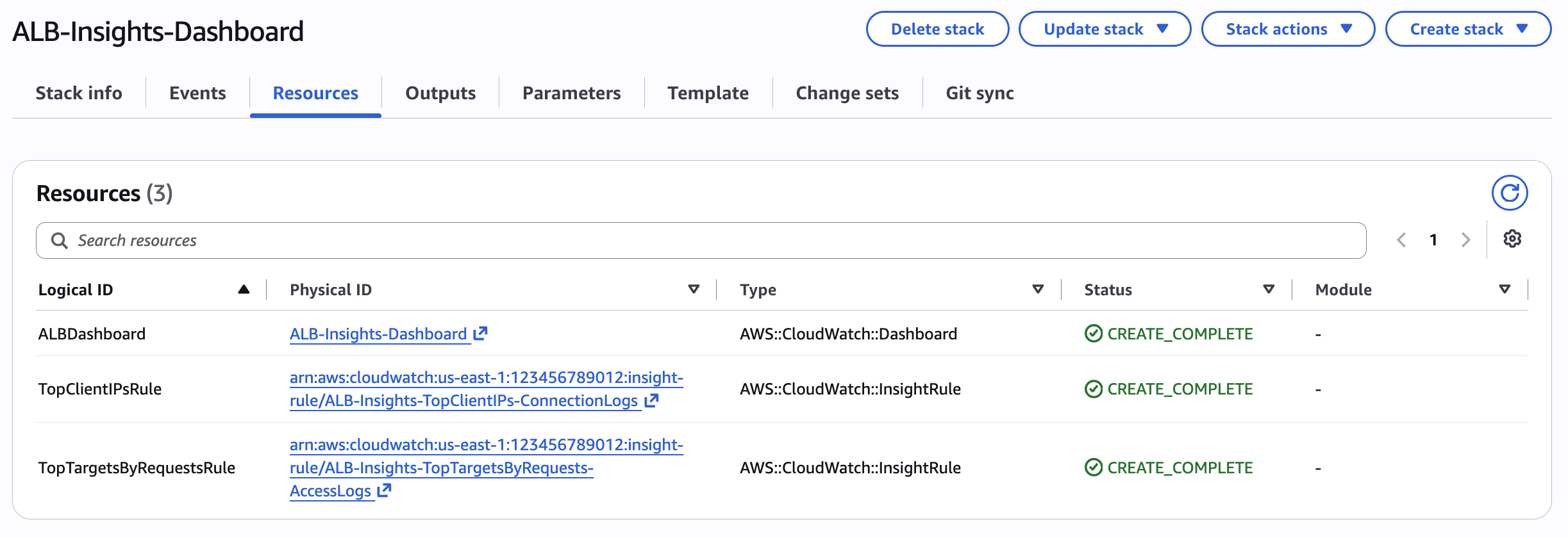Image resolution: width=1568 pixels, height=538 pixels.
Task: Open the Create stack dropdown
Action: [1468, 29]
